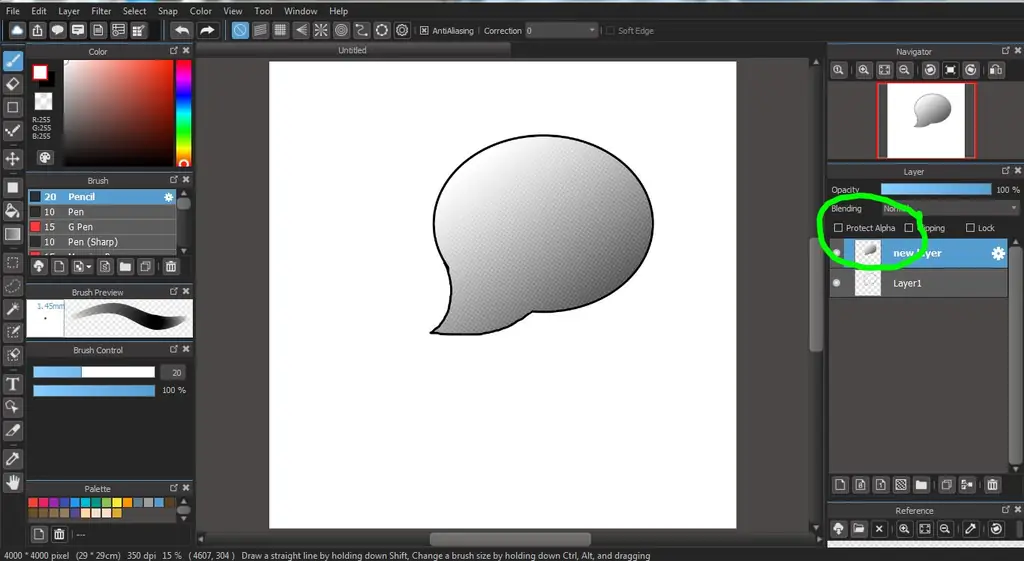The width and height of the screenshot is (1024, 561).
Task: Select the Text tool
Action: (x=12, y=384)
